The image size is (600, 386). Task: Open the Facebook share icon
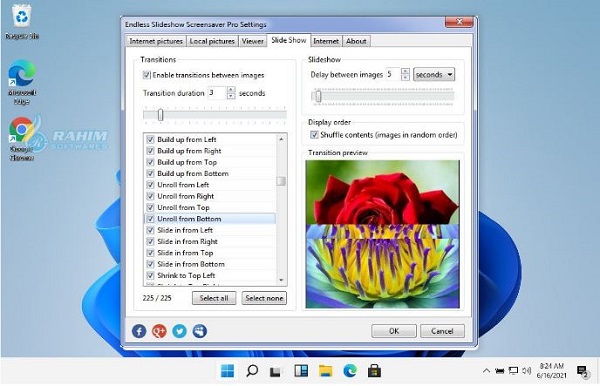pos(139,331)
